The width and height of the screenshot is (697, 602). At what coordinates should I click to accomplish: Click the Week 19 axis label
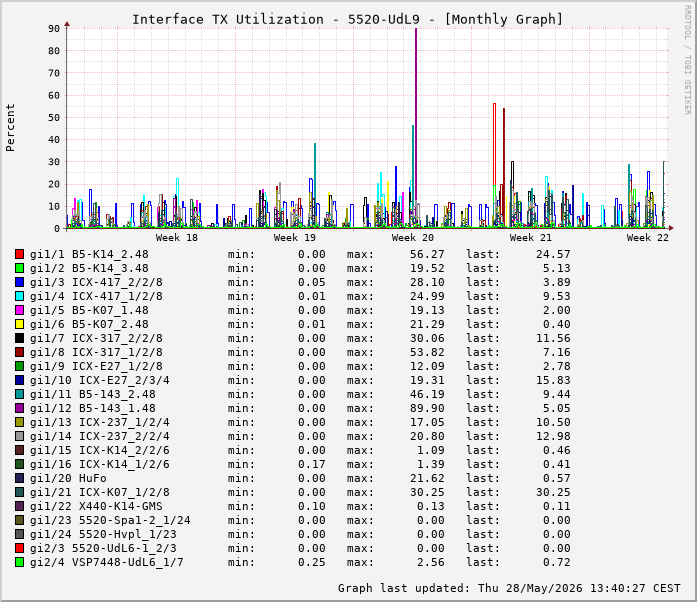(294, 237)
